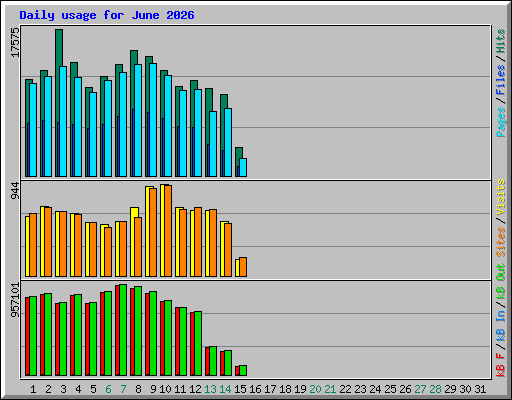The height and width of the screenshot is (400, 512).
Task: Click the 'Files' legend label
Action: tap(500, 80)
